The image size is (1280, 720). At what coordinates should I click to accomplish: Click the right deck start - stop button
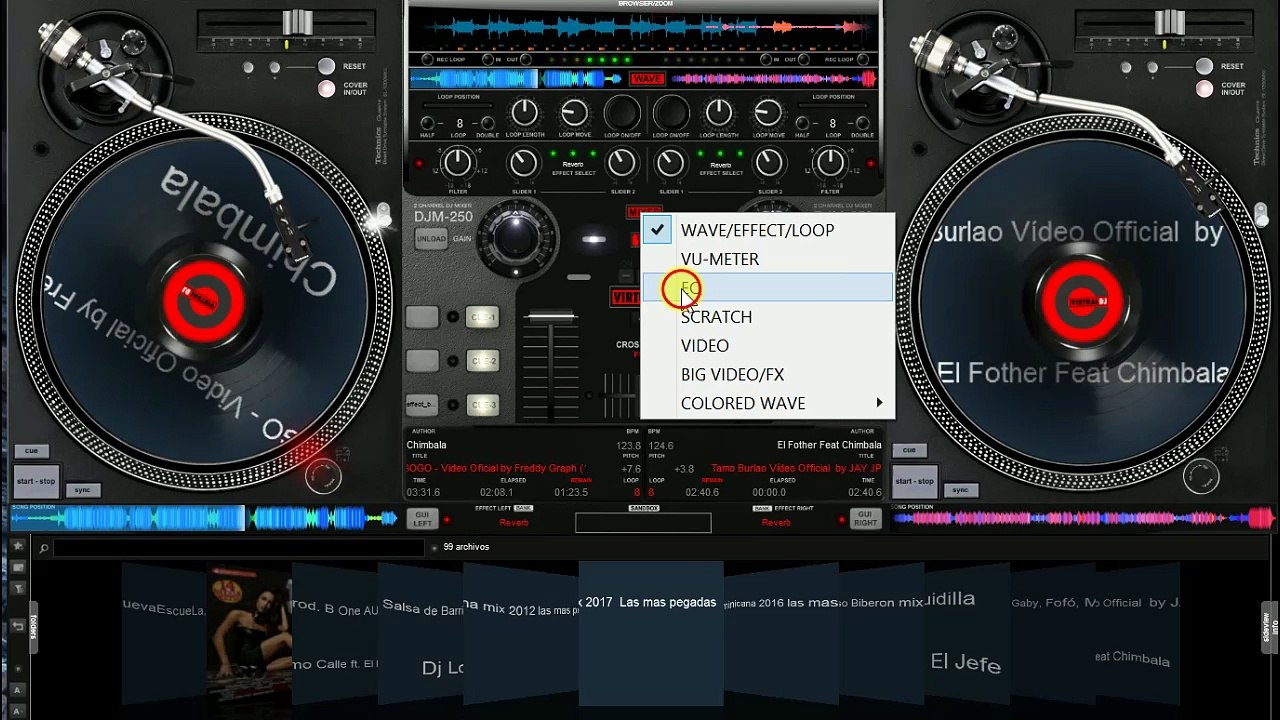(914, 482)
